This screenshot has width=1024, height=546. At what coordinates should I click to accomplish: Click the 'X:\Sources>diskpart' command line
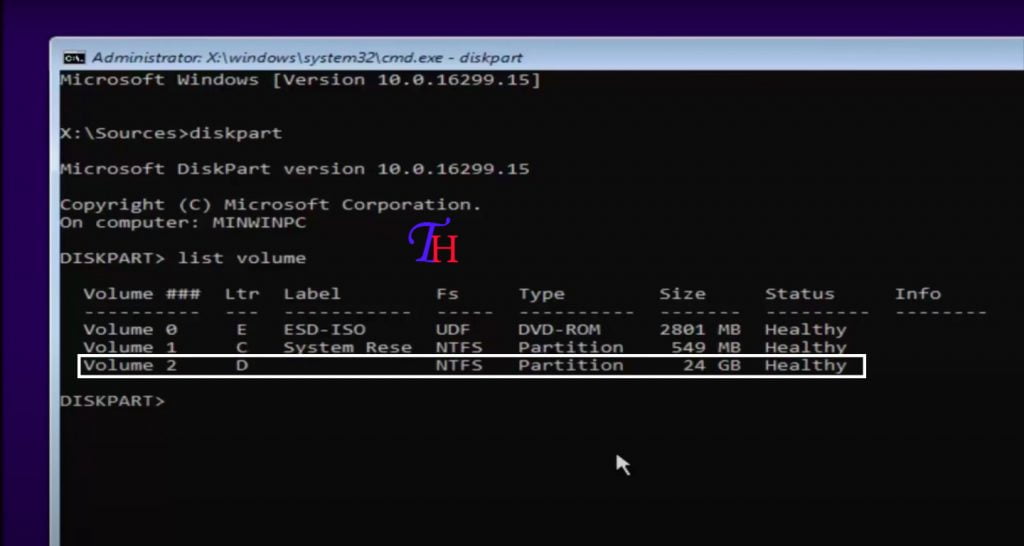tap(171, 133)
